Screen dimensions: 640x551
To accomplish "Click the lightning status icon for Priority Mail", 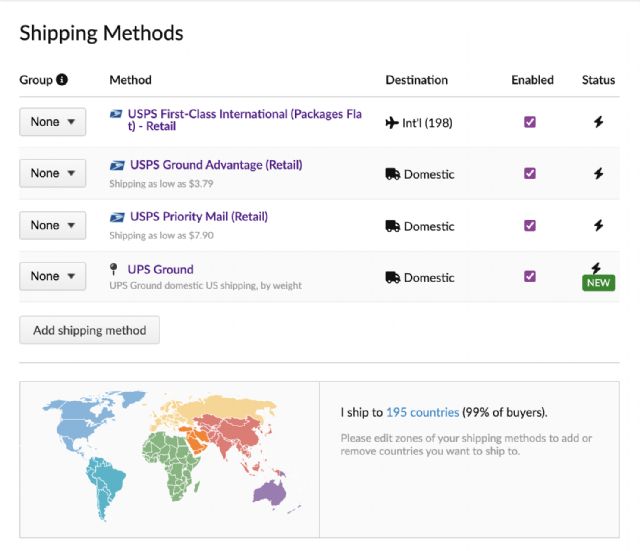I will 598,225.
